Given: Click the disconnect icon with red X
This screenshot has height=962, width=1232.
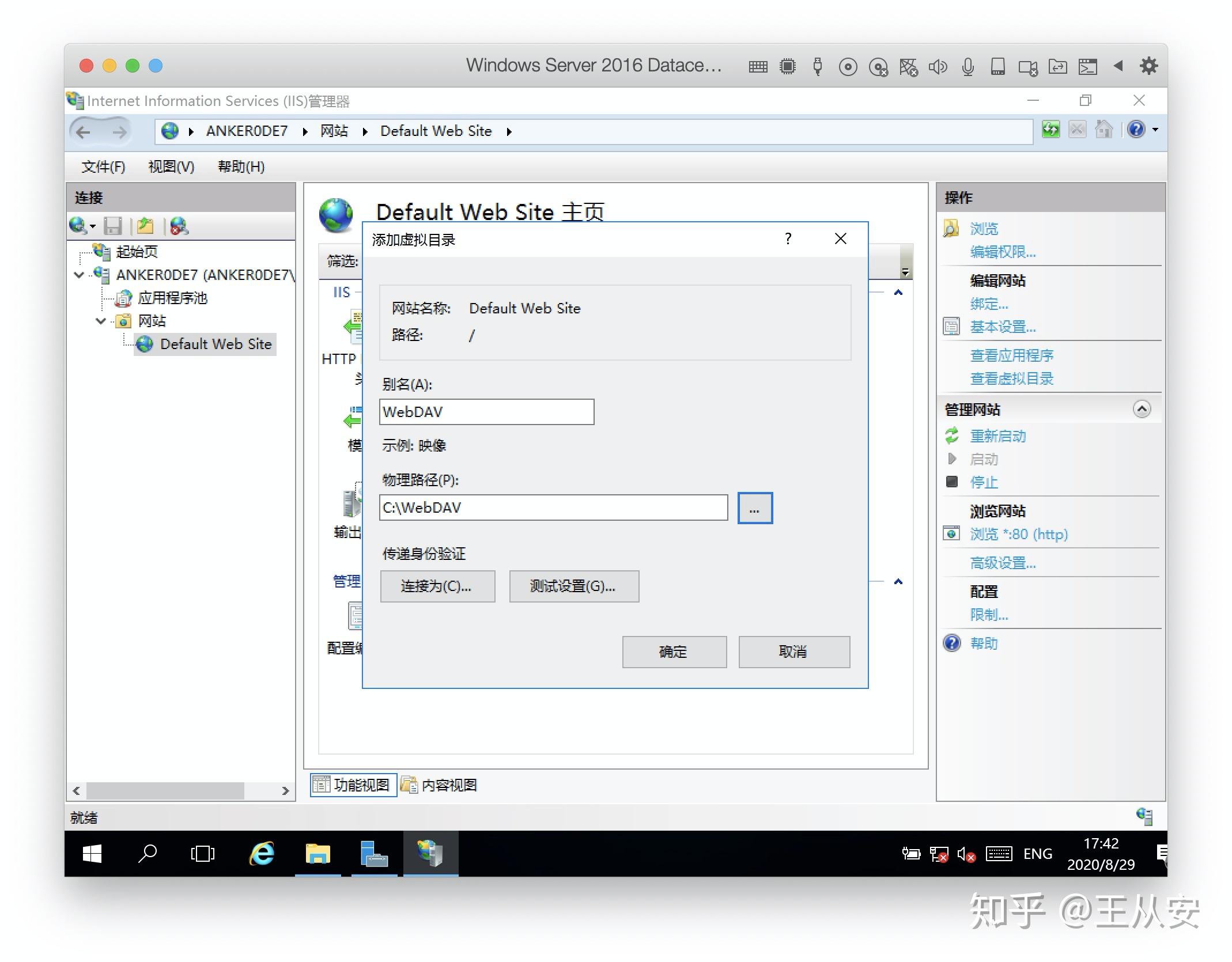Looking at the screenshot, I should 179,226.
